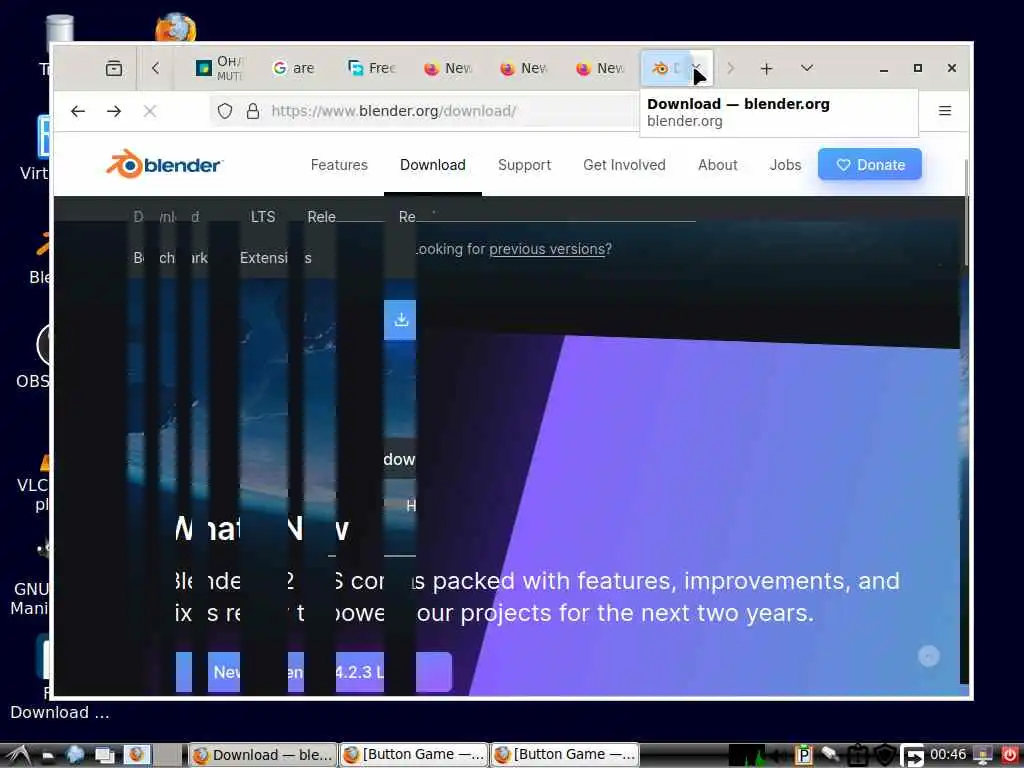Click the Firefox desktop icon
Image resolution: width=1024 pixels, height=768 pixels.
point(176,27)
